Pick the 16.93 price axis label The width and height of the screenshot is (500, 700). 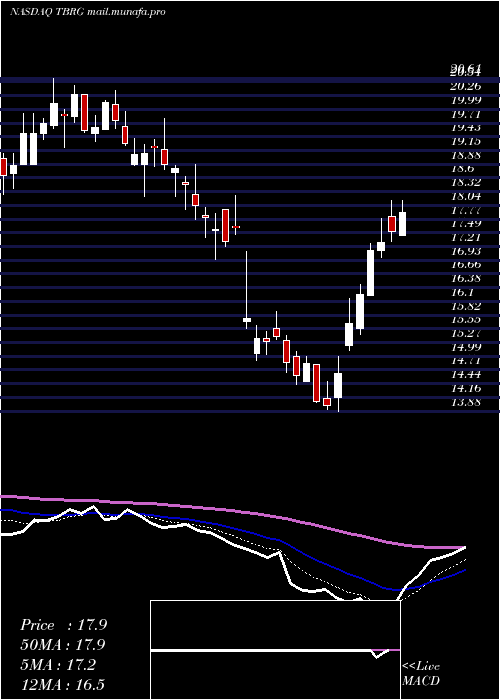(466, 251)
